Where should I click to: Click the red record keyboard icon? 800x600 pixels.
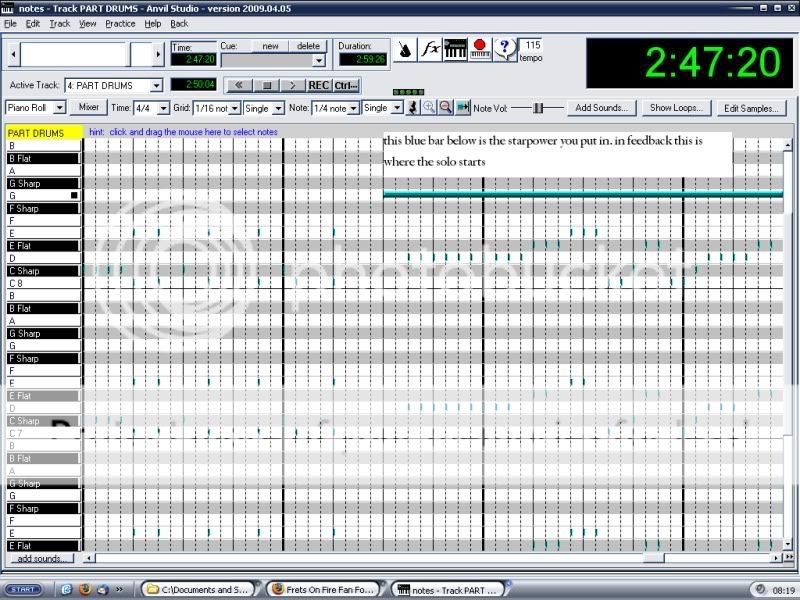[480, 49]
